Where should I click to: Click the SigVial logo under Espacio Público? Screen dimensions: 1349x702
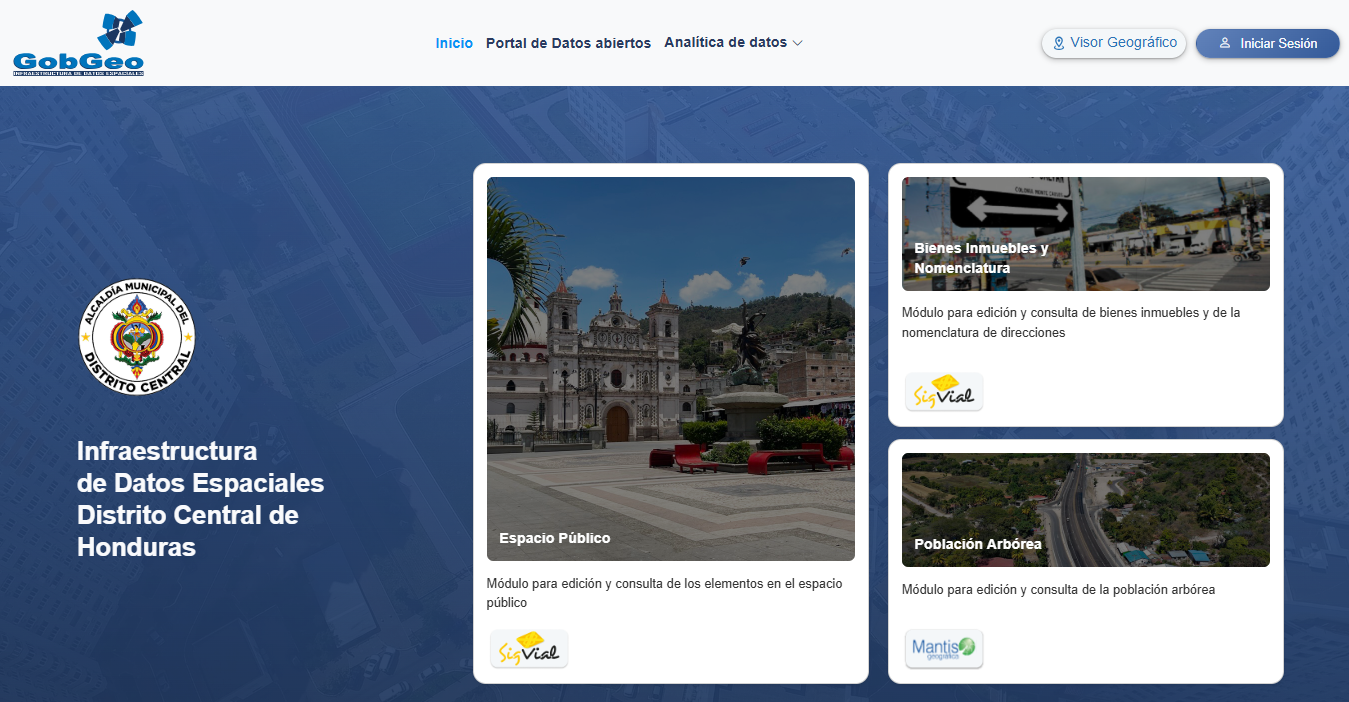[529, 649]
